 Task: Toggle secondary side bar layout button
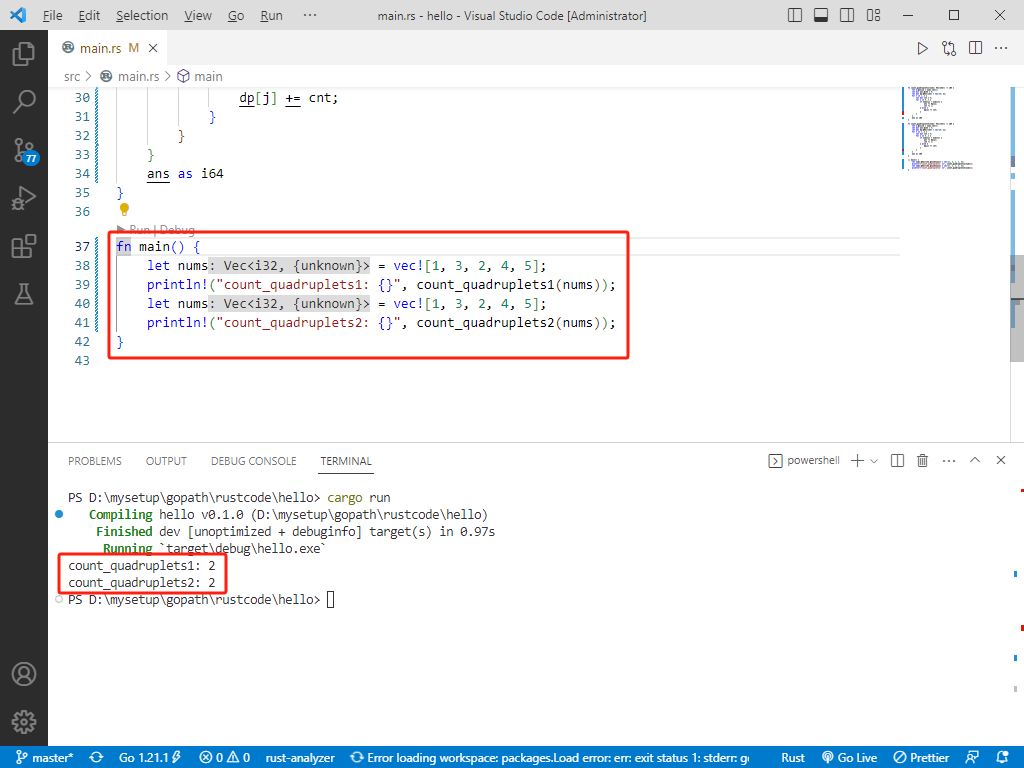[x=847, y=15]
